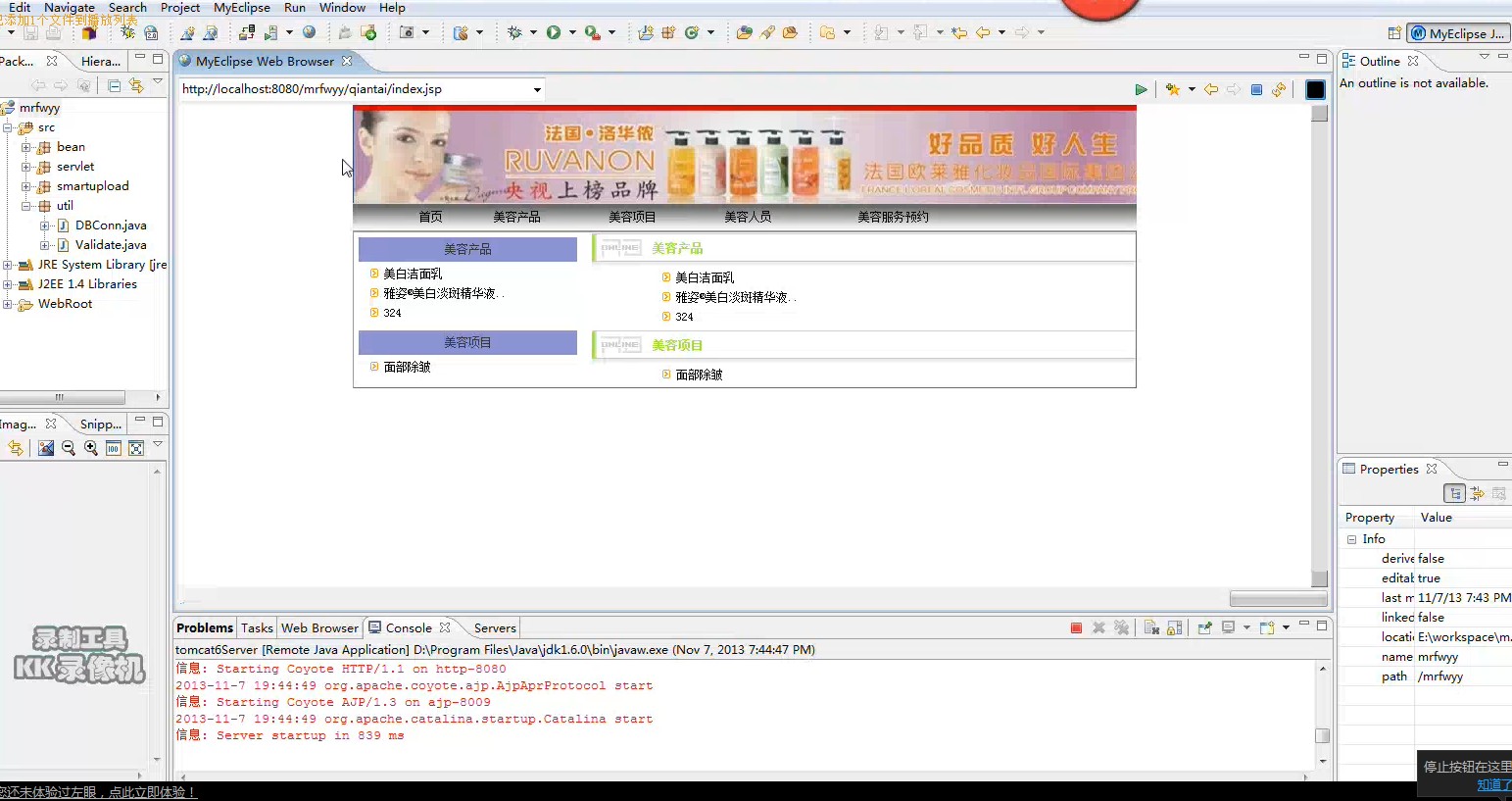Image resolution: width=1512 pixels, height=801 pixels.
Task: Click the fit-to-window image icon
Action: 136,448
